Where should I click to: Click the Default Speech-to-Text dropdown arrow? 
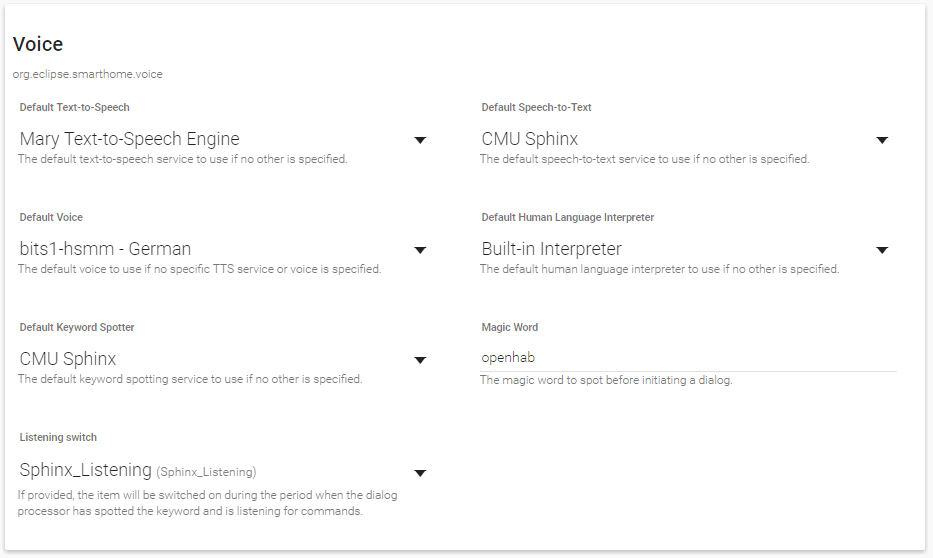(882, 140)
